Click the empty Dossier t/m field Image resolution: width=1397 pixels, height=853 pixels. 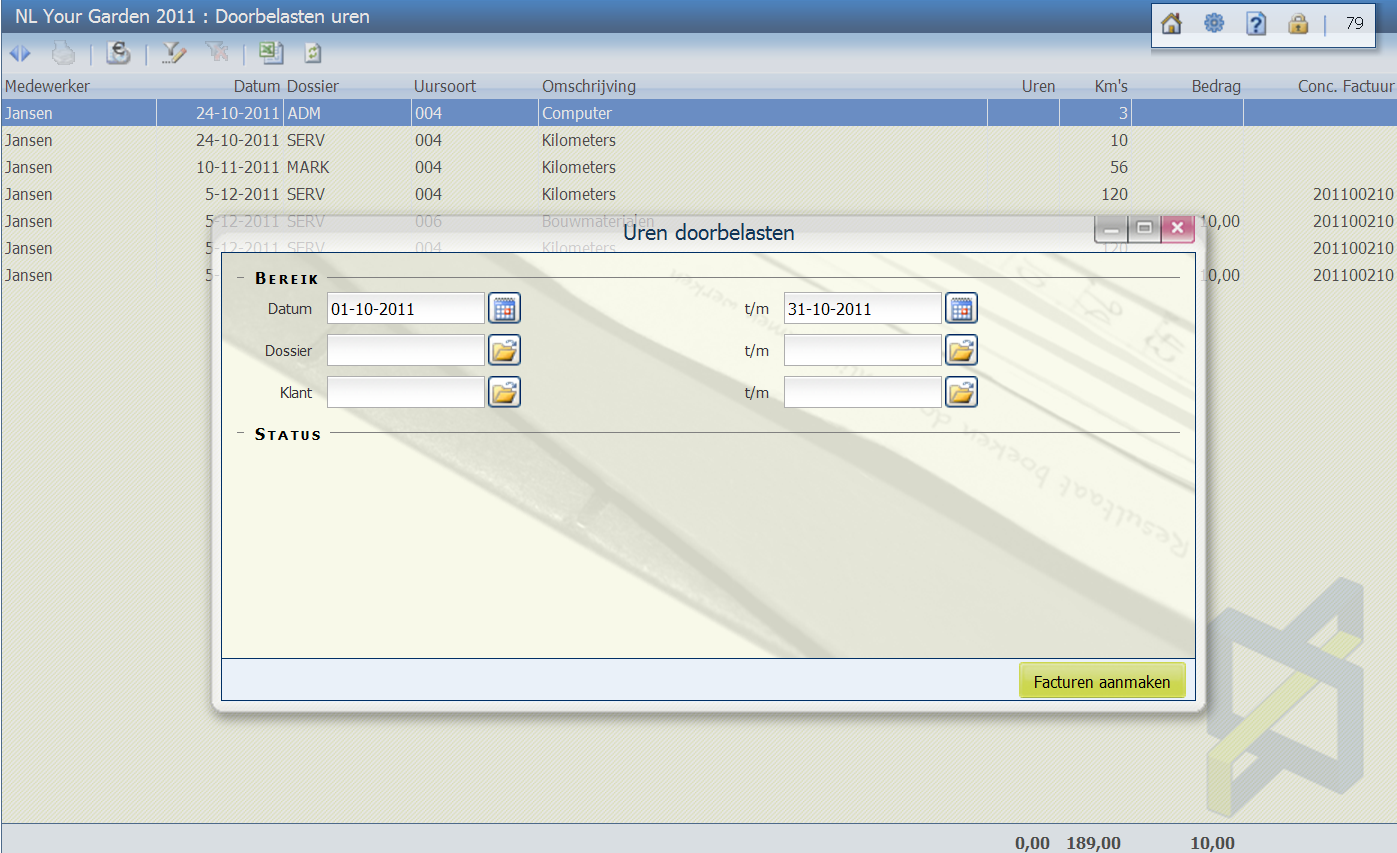tap(863, 350)
